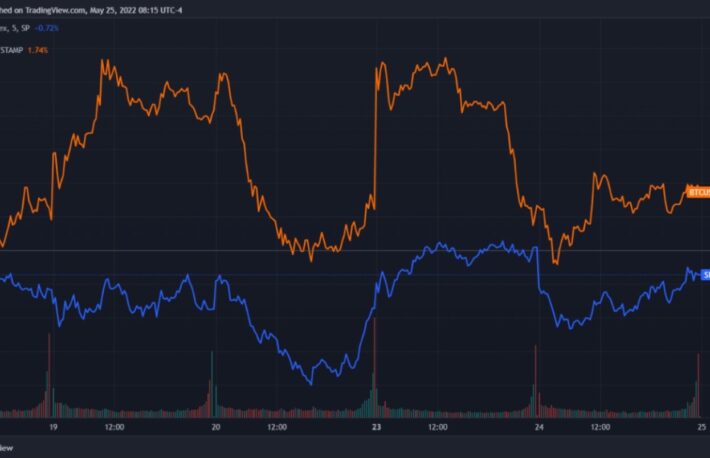Viewport: 710px width, 458px height.
Task: Click the 12:00 label after date 24
Action: coord(600,427)
